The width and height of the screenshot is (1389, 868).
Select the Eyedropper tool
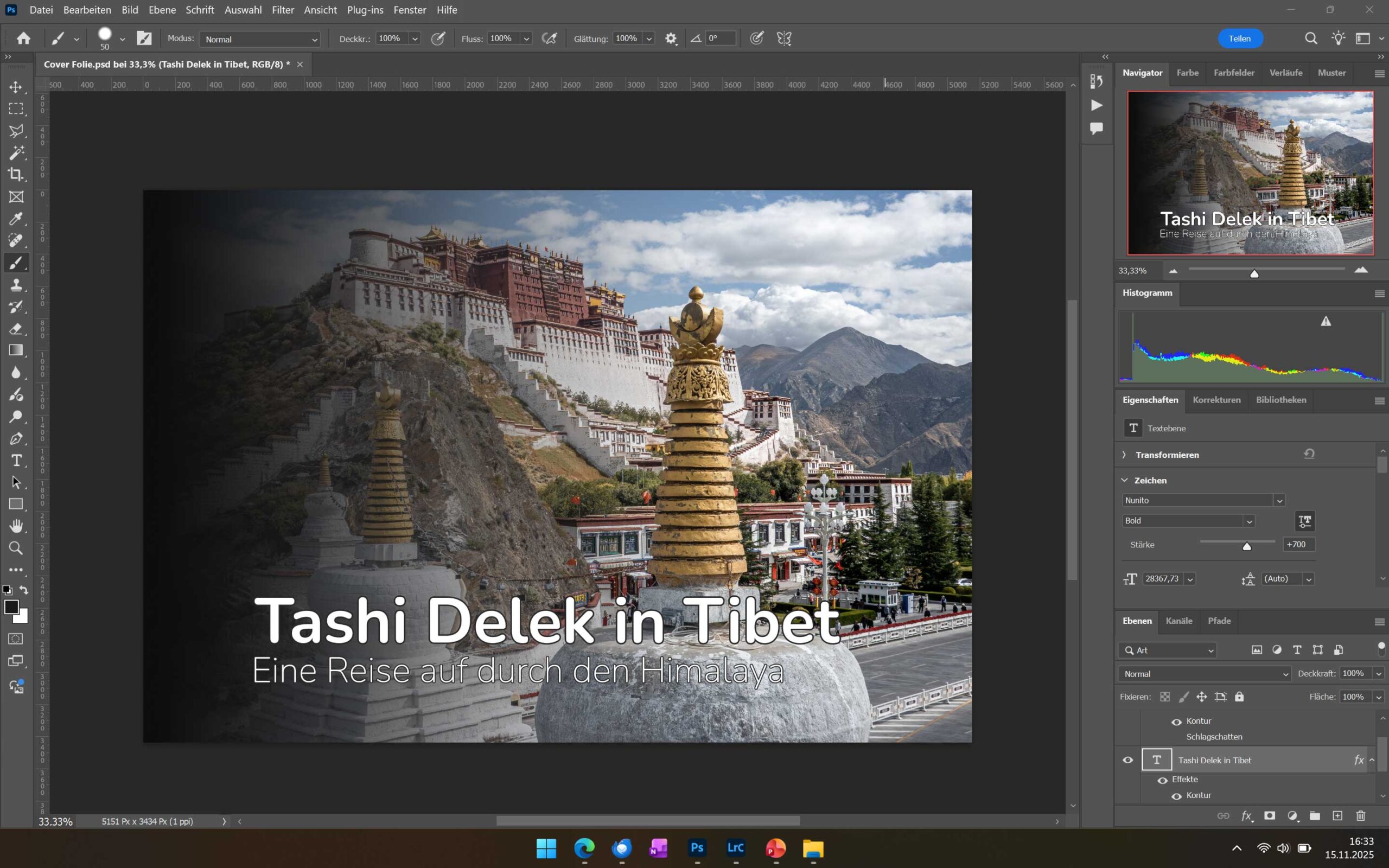pyautogui.click(x=16, y=219)
